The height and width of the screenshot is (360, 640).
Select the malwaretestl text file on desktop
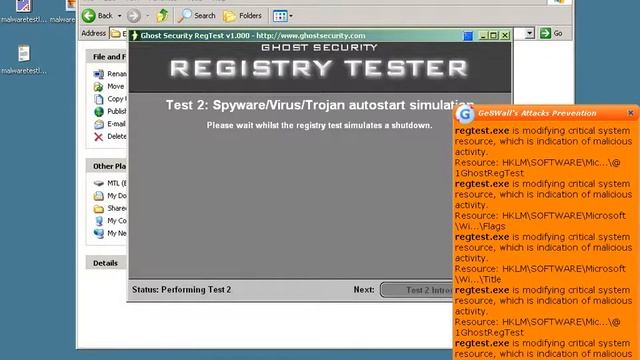point(24,60)
